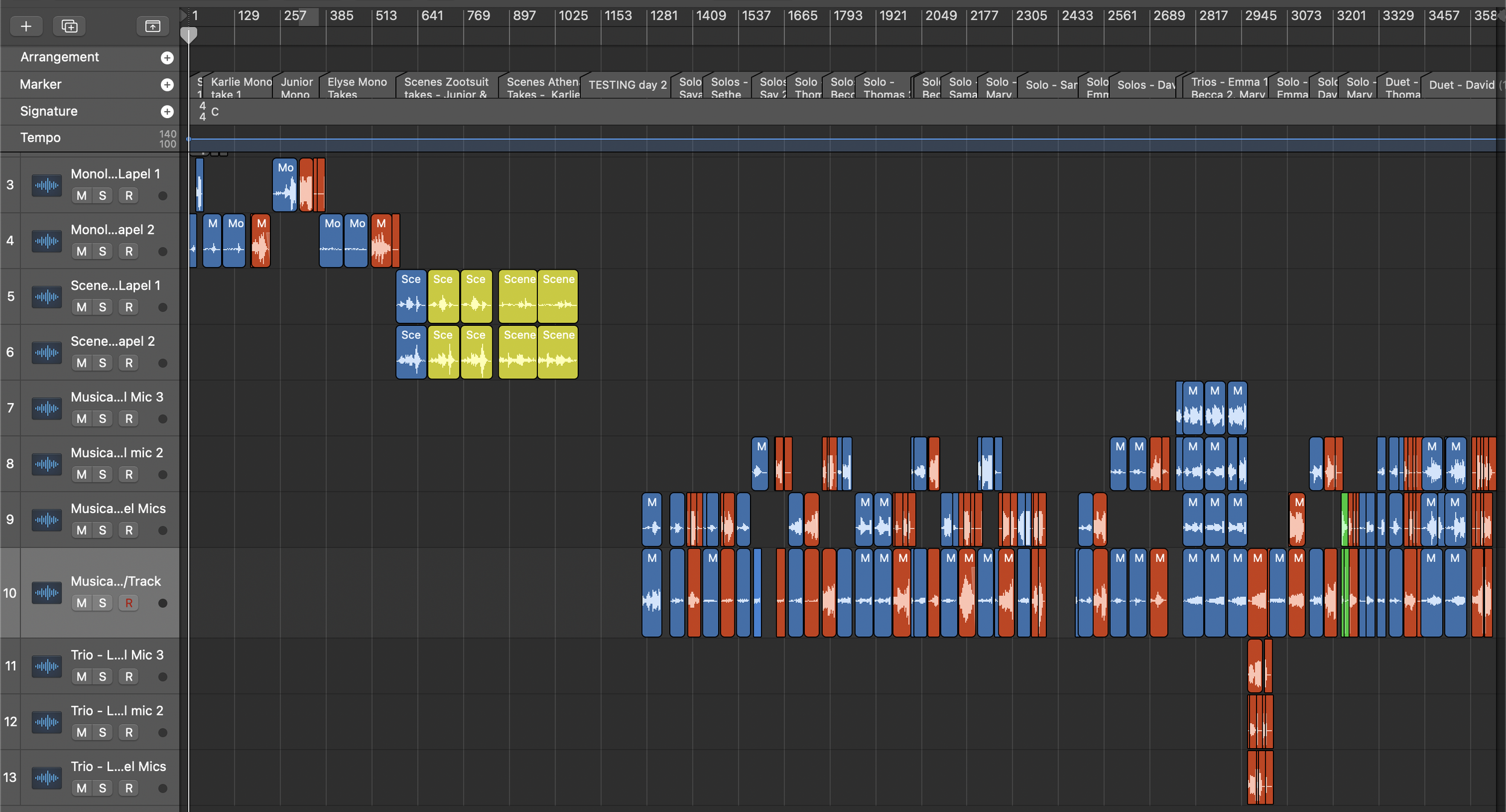1506x812 pixels.
Task: Click the TESTING day 2 marker
Action: point(627,85)
